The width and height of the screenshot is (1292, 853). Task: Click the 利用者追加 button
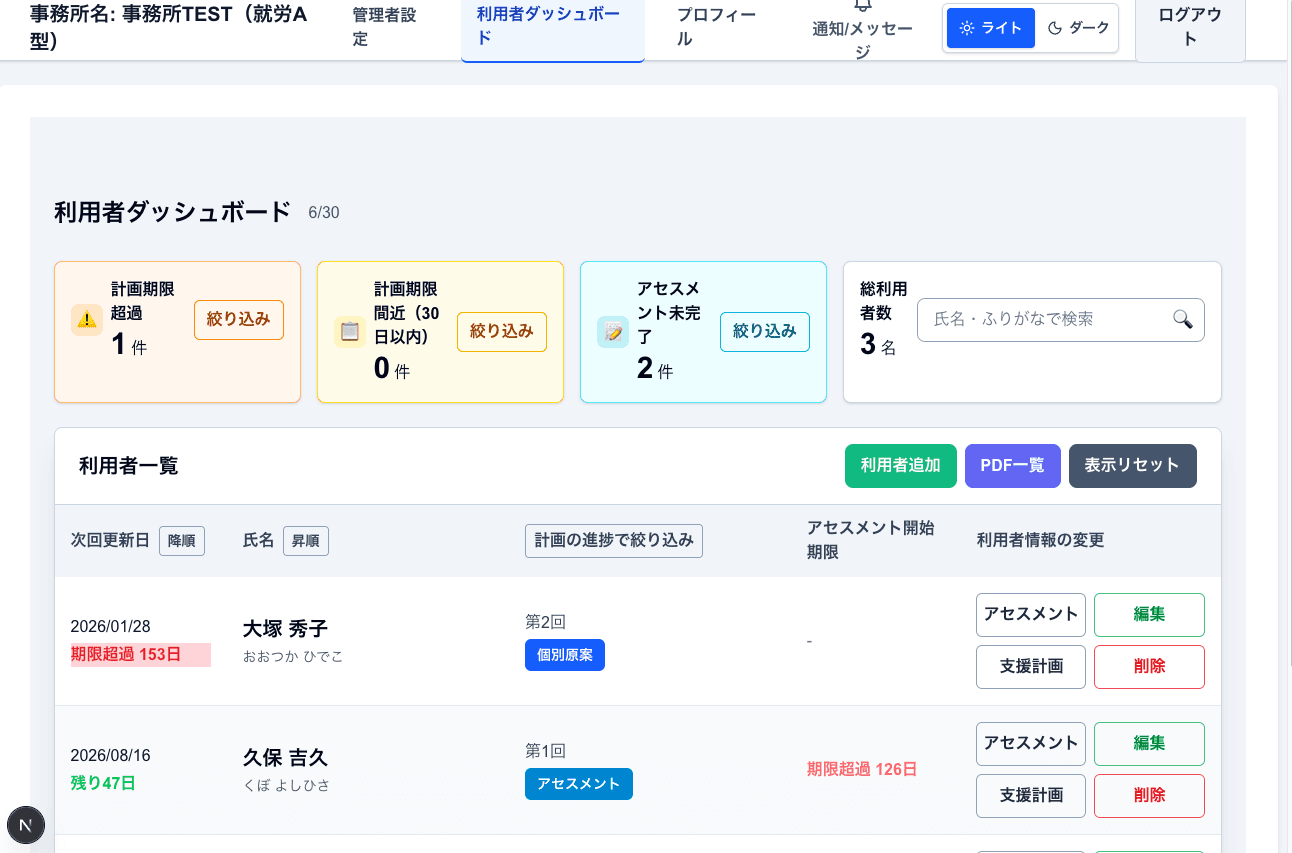point(901,466)
